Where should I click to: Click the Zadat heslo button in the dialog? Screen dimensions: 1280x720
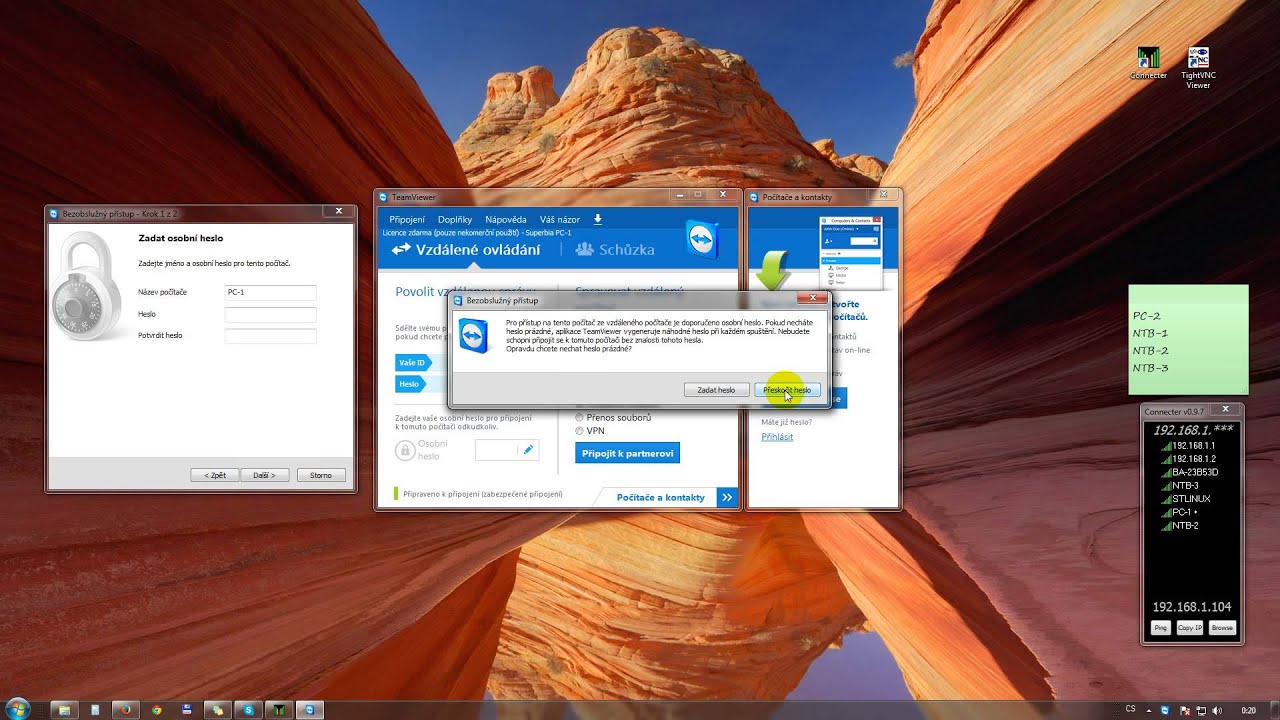click(x=716, y=390)
